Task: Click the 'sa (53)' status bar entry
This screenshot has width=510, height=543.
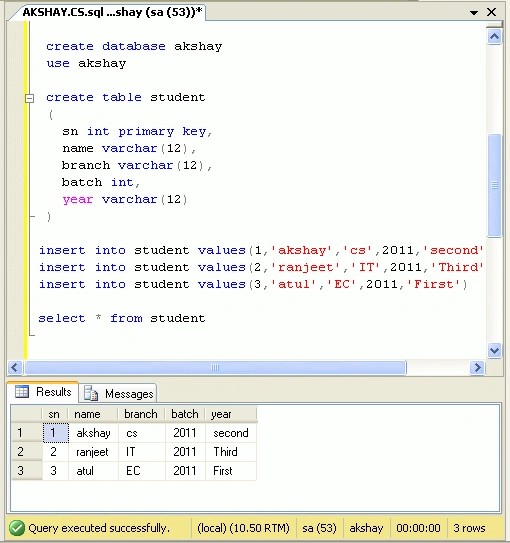Action: point(319,528)
